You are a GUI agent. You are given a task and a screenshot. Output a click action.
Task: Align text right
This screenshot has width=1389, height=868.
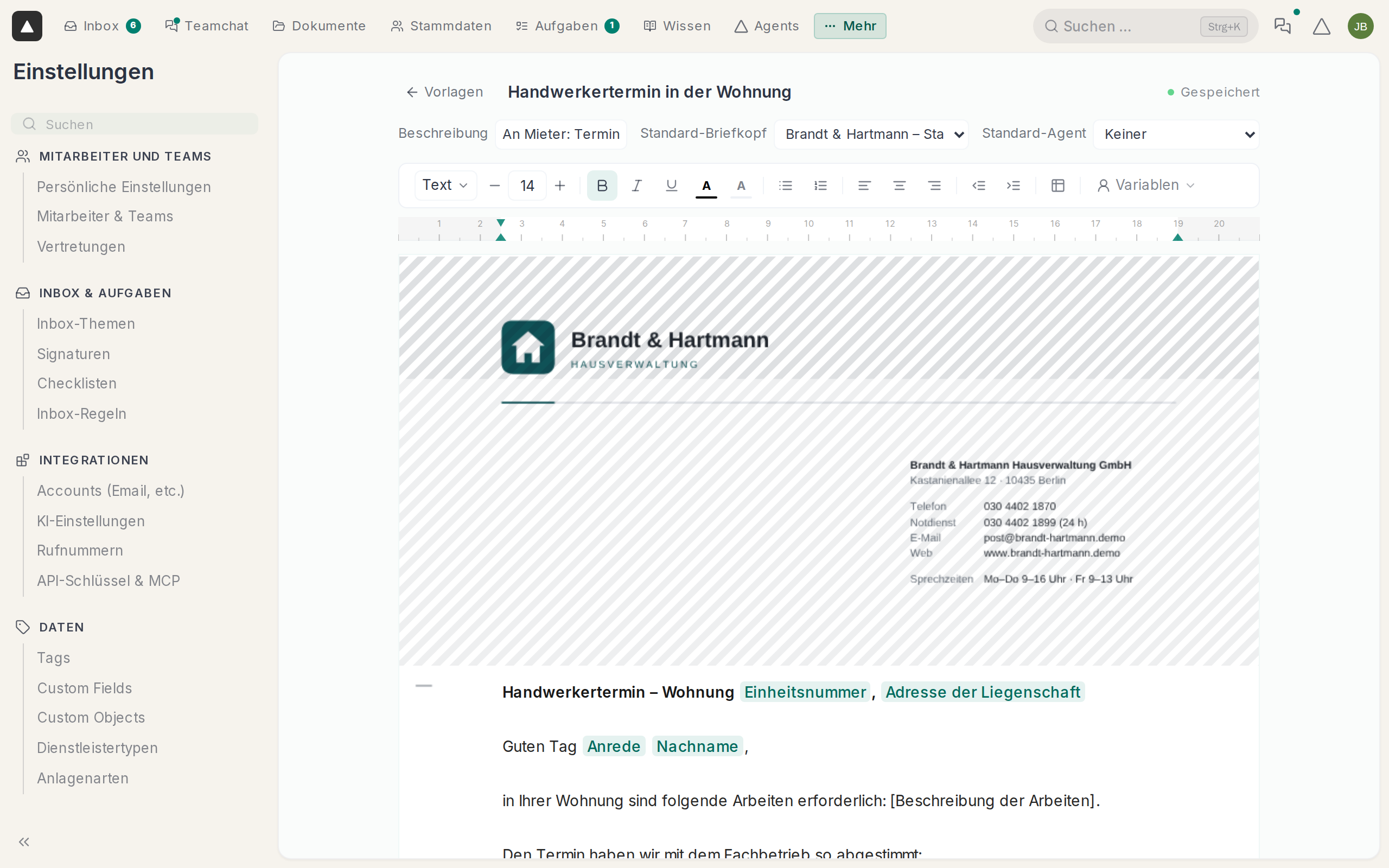click(934, 186)
